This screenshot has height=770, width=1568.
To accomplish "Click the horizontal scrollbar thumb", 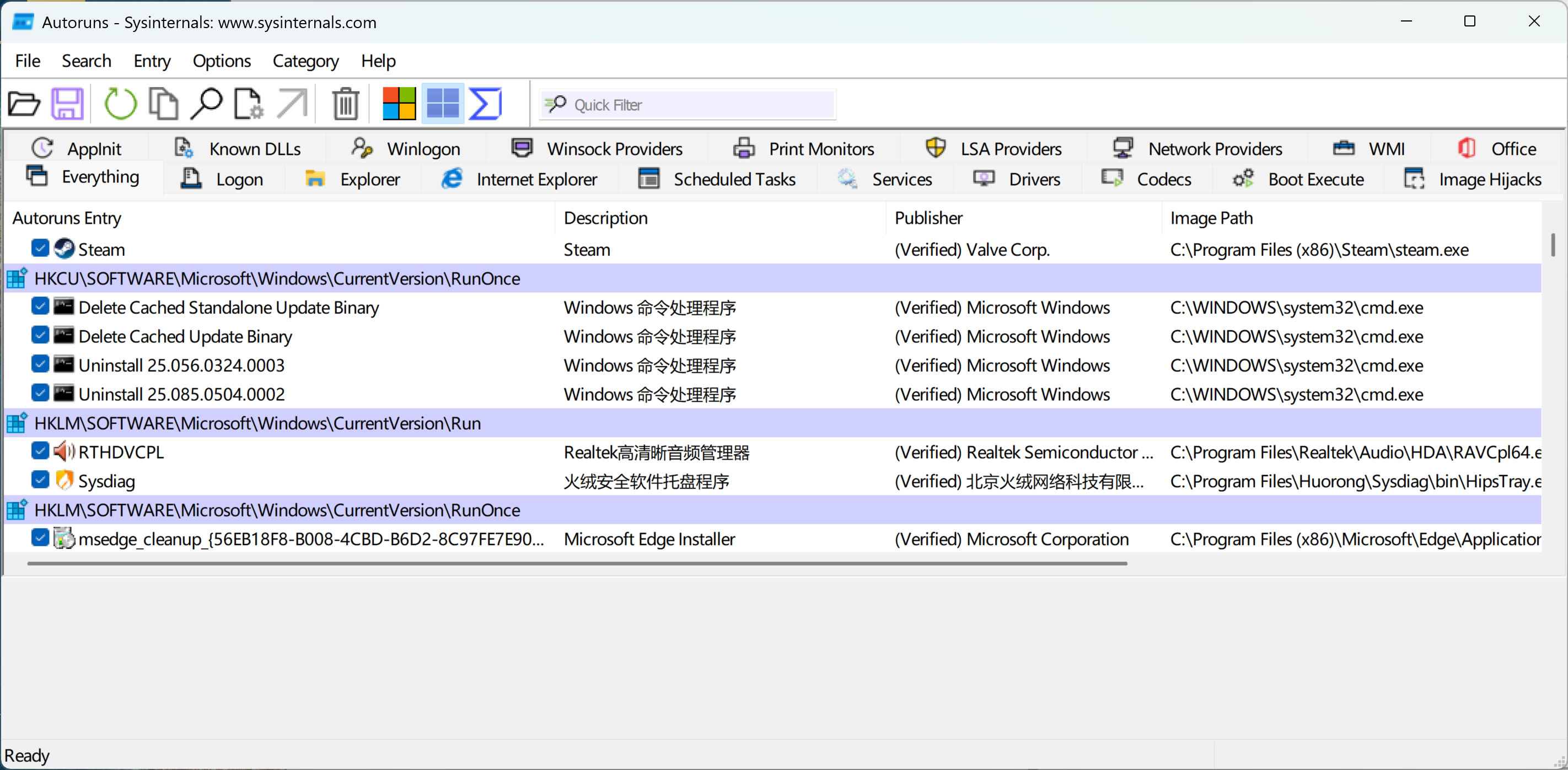I will click(577, 564).
